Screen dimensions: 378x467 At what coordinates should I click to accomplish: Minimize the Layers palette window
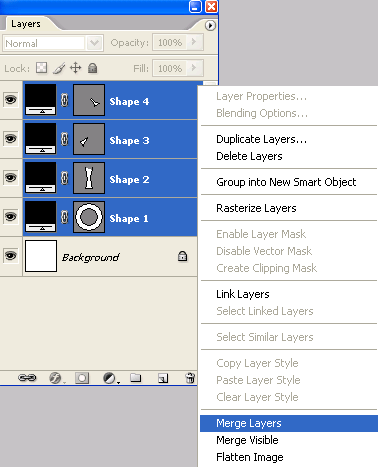[x=195, y=6]
